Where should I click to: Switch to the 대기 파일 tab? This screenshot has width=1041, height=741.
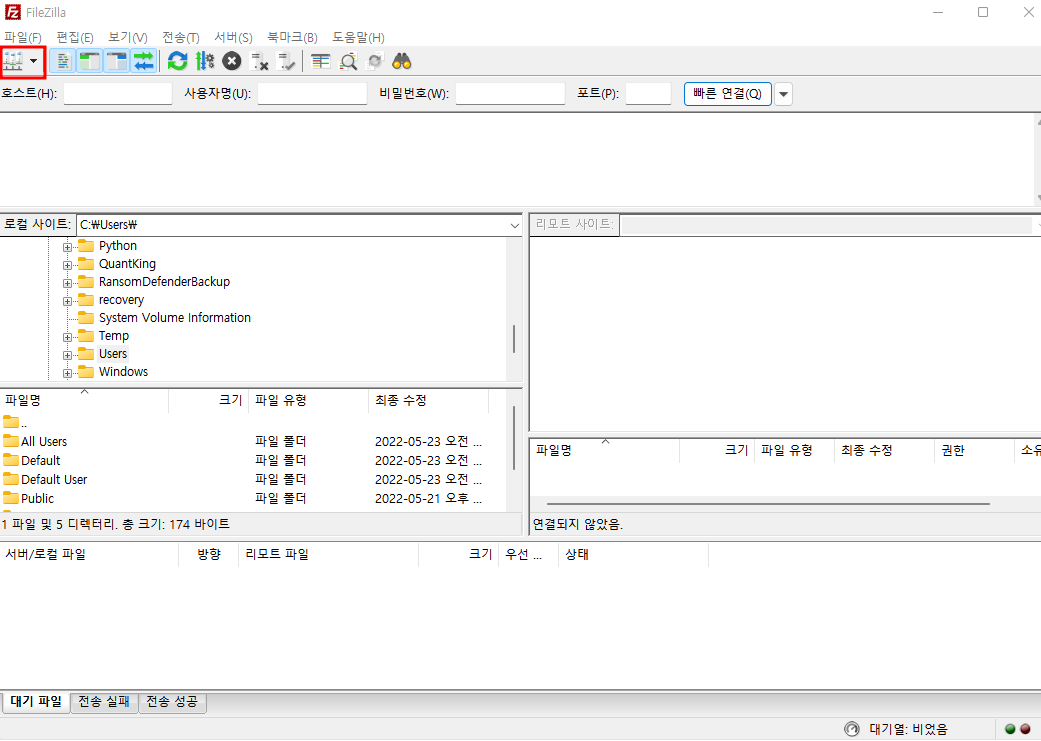pyautogui.click(x=36, y=702)
